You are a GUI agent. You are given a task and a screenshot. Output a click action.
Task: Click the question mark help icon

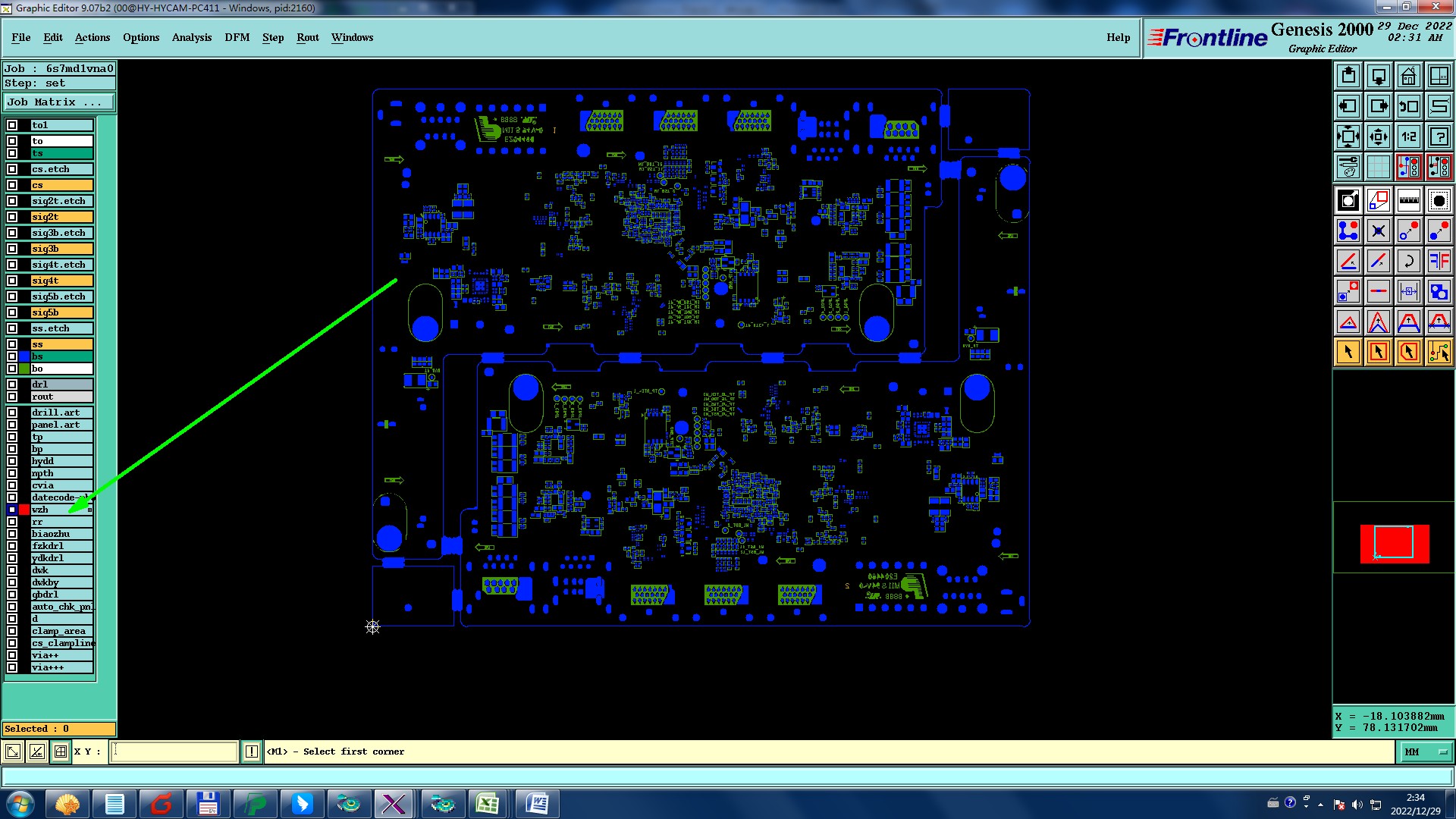tap(1439, 136)
